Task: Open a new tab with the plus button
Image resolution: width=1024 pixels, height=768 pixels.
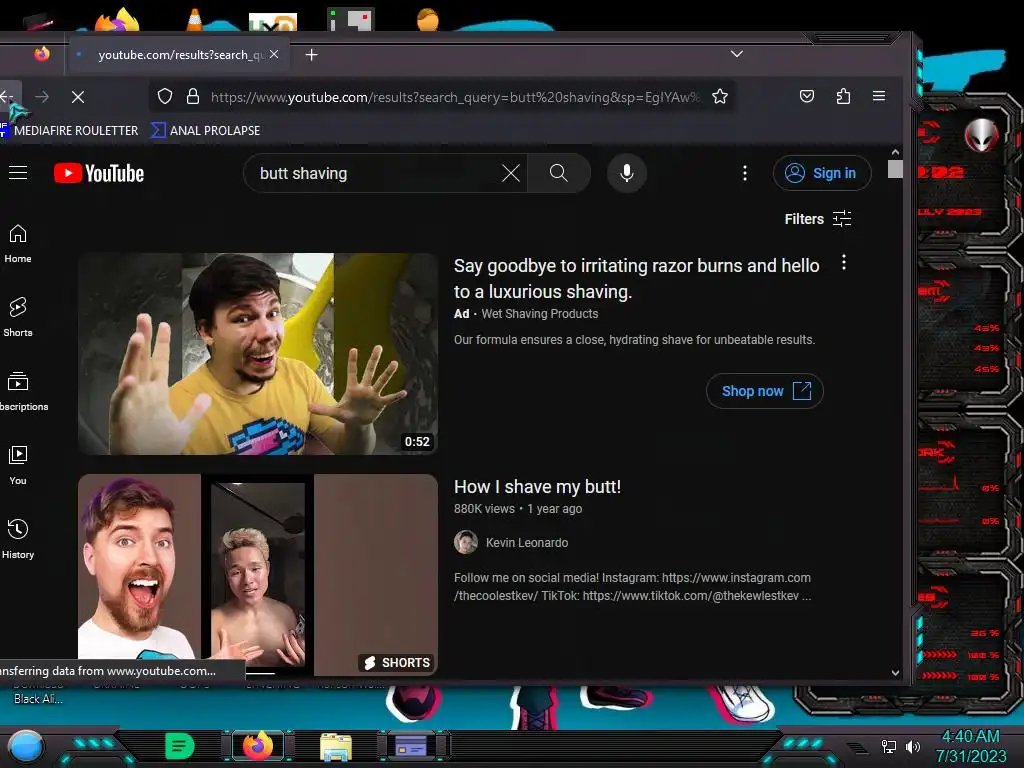Action: [312, 55]
